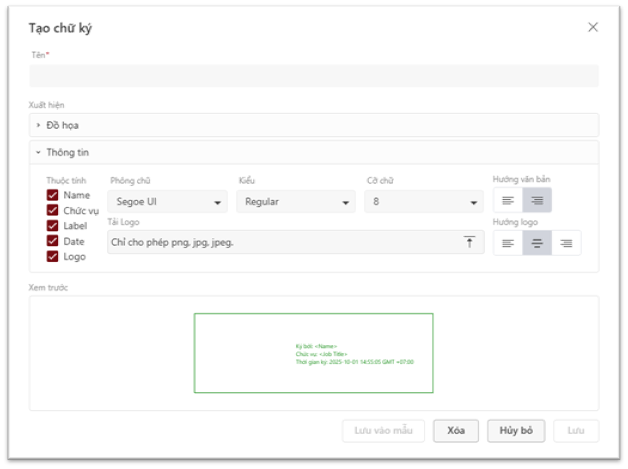Screen dimensions: 628x469
Task: Open the Kiểu Regular dropdown
Action: (295, 202)
